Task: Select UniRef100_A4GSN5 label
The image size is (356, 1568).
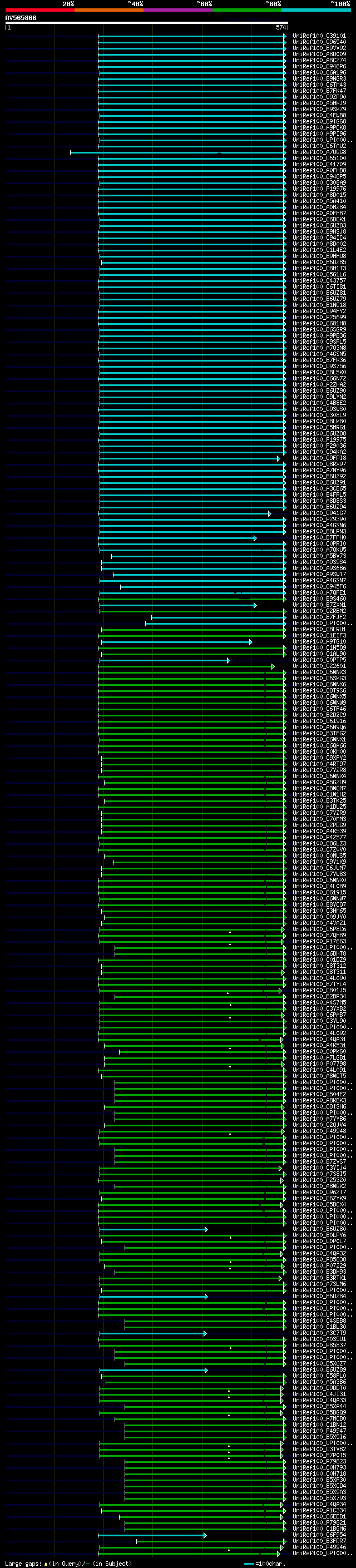Action: pyautogui.click(x=319, y=354)
